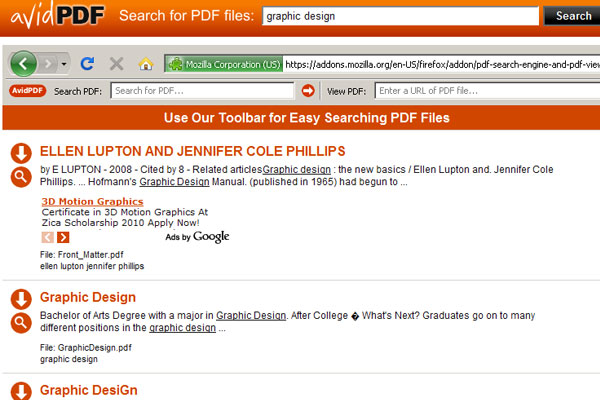Click the Use Our Toolbar for Easy Searching banner
The width and height of the screenshot is (600, 400).
[302, 118]
